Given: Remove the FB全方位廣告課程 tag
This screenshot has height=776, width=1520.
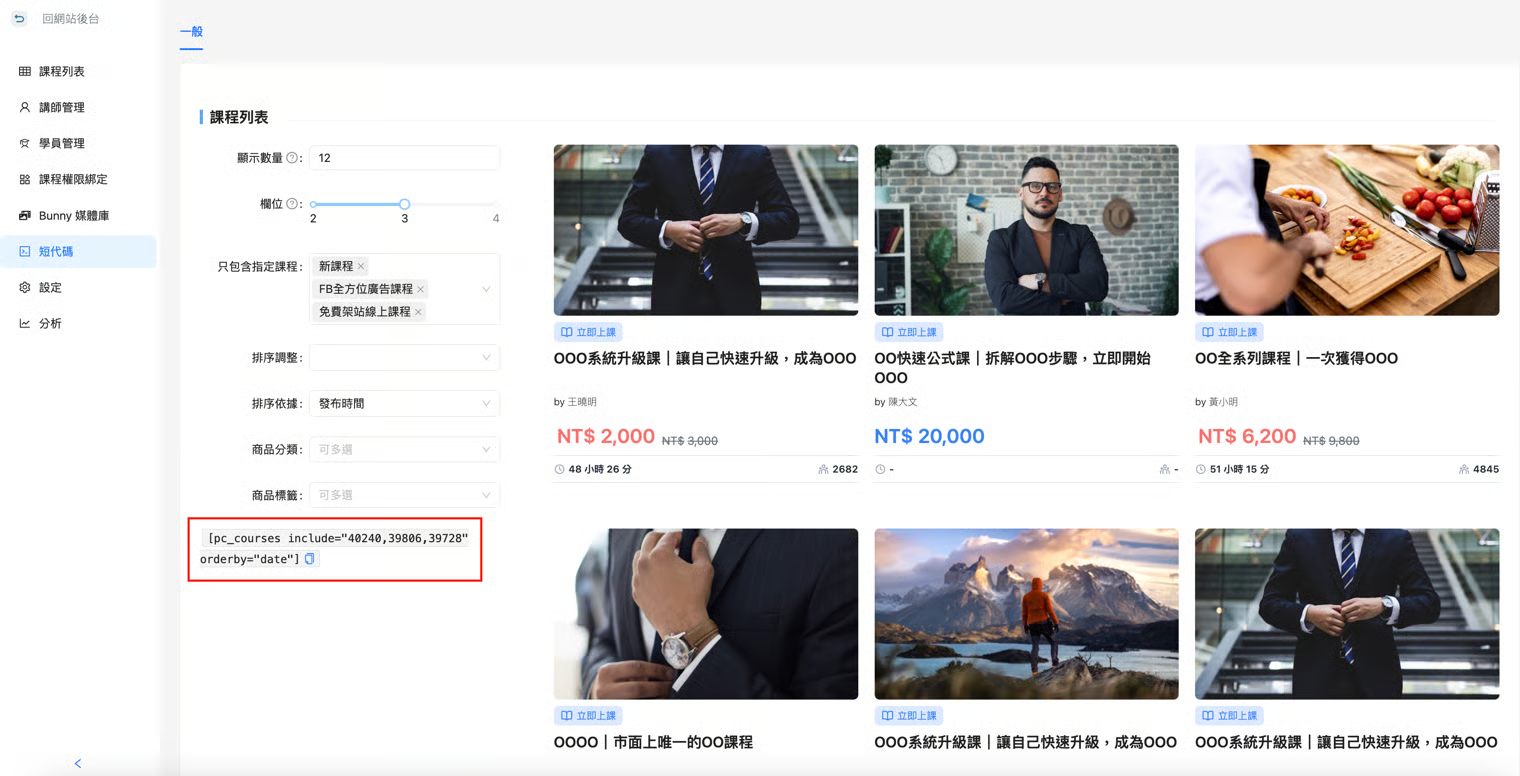Looking at the screenshot, I should [421, 289].
